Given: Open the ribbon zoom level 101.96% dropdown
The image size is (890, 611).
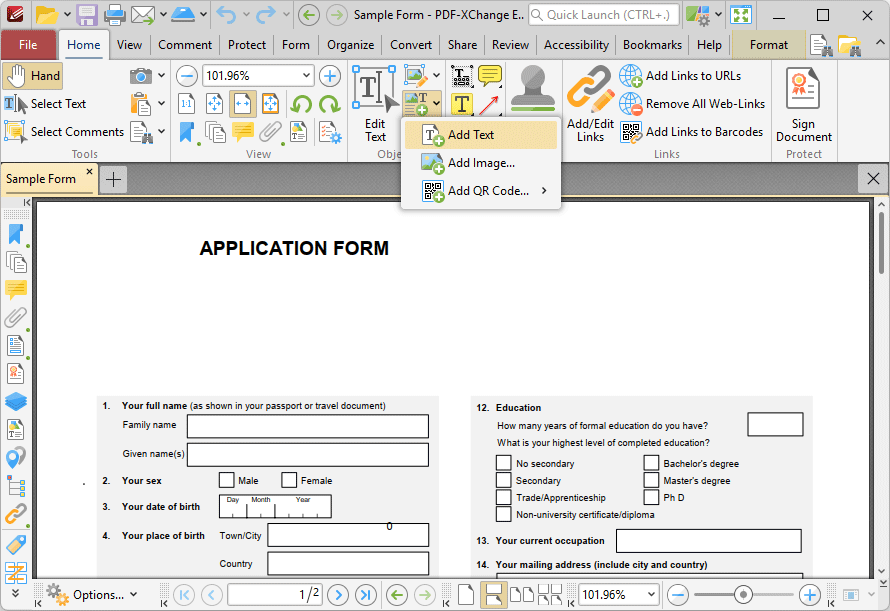Looking at the screenshot, I should click(306, 76).
